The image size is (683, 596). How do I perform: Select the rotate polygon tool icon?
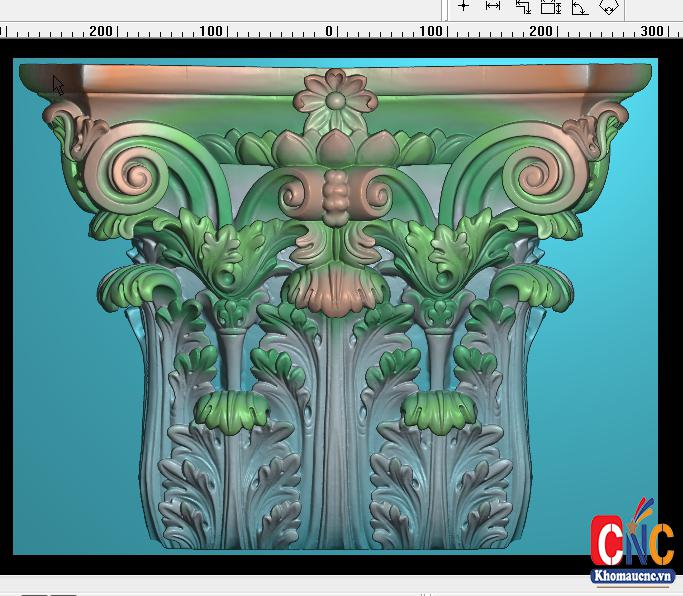(x=609, y=7)
